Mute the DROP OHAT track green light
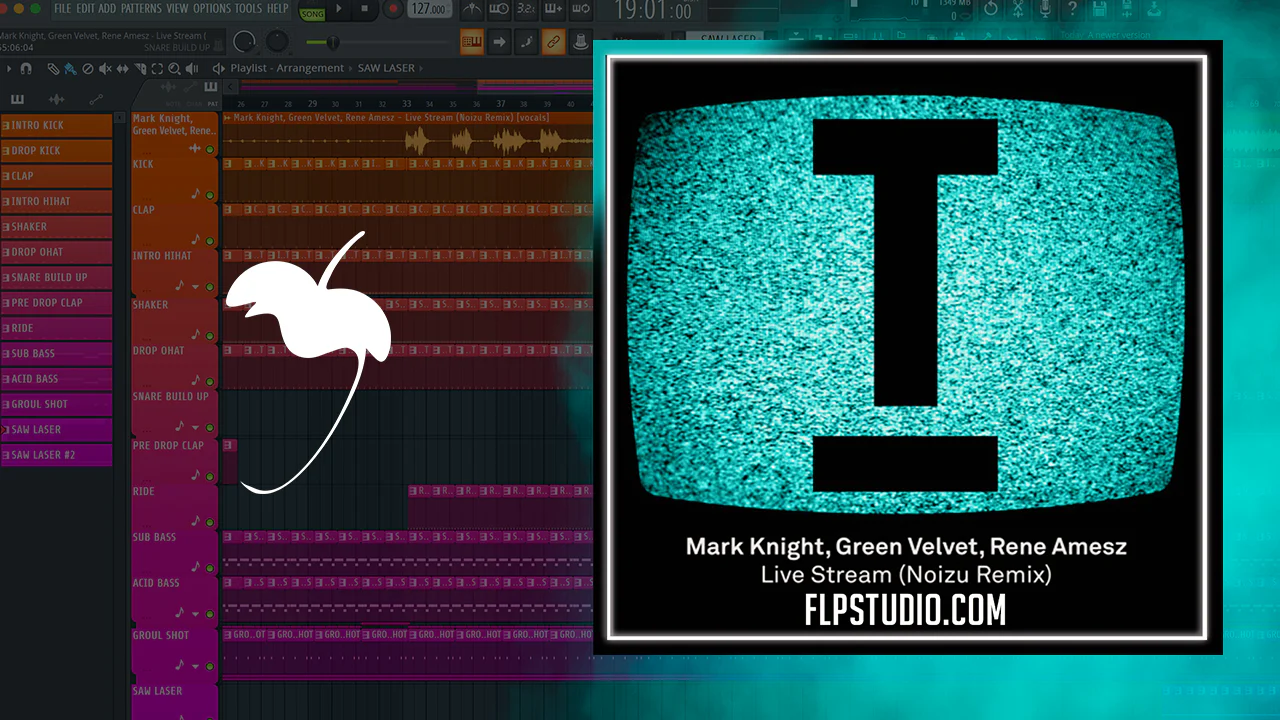This screenshot has height=720, width=1280. click(x=210, y=381)
